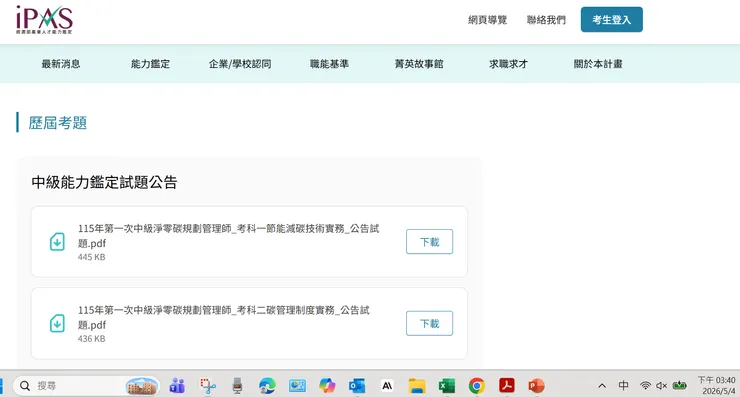Open the 能力鑑定 menu
The image size is (740, 397).
[x=151, y=64]
